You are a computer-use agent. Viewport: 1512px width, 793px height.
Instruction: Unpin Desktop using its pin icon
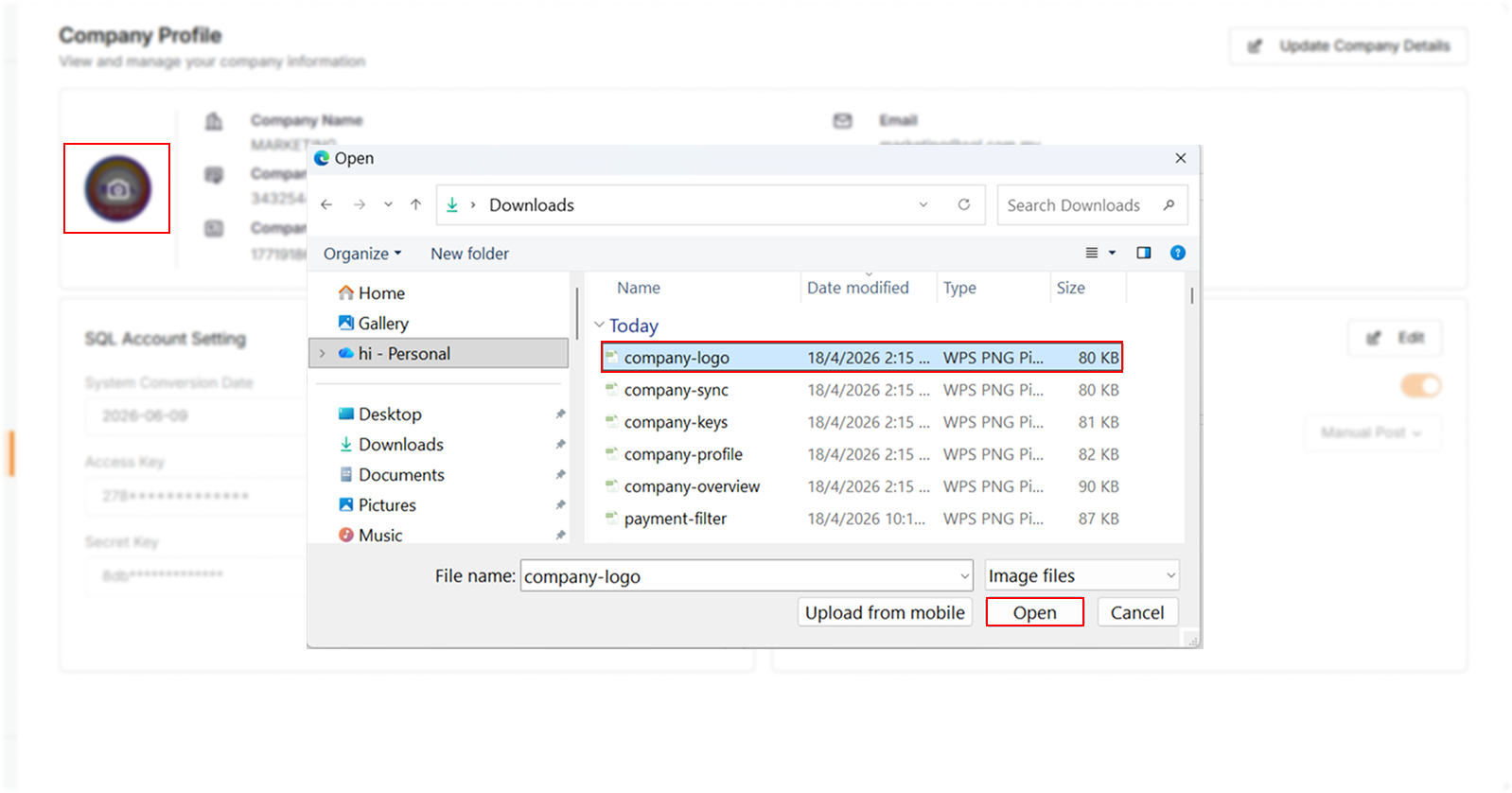(x=560, y=414)
